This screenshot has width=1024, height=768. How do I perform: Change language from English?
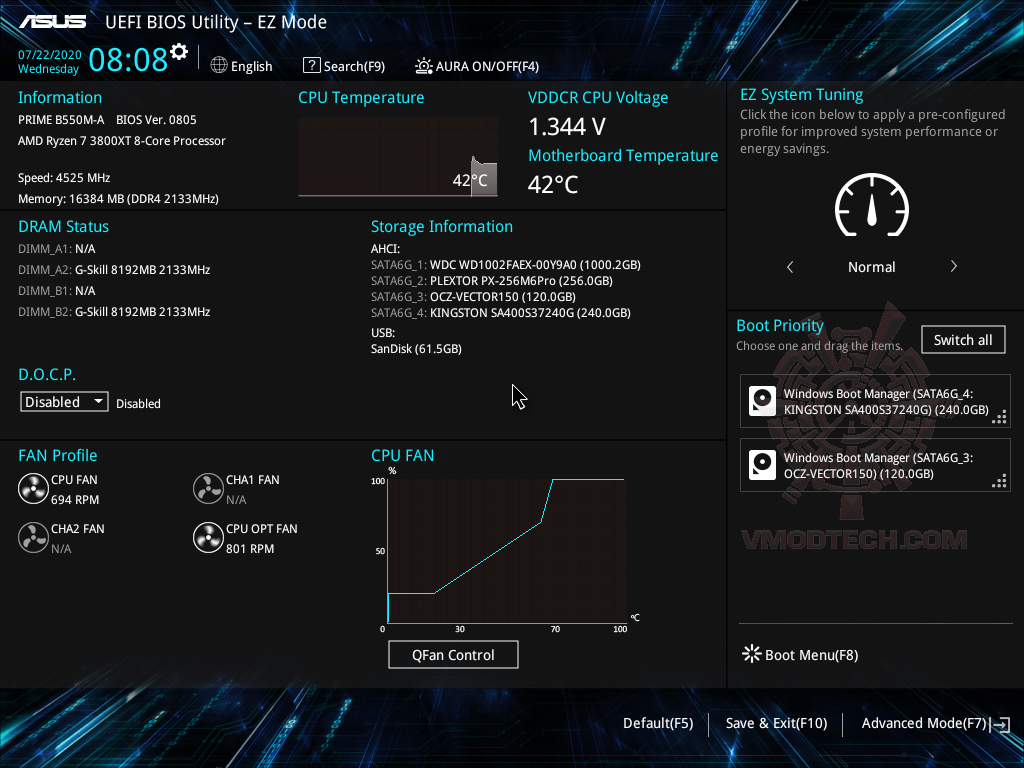251,66
